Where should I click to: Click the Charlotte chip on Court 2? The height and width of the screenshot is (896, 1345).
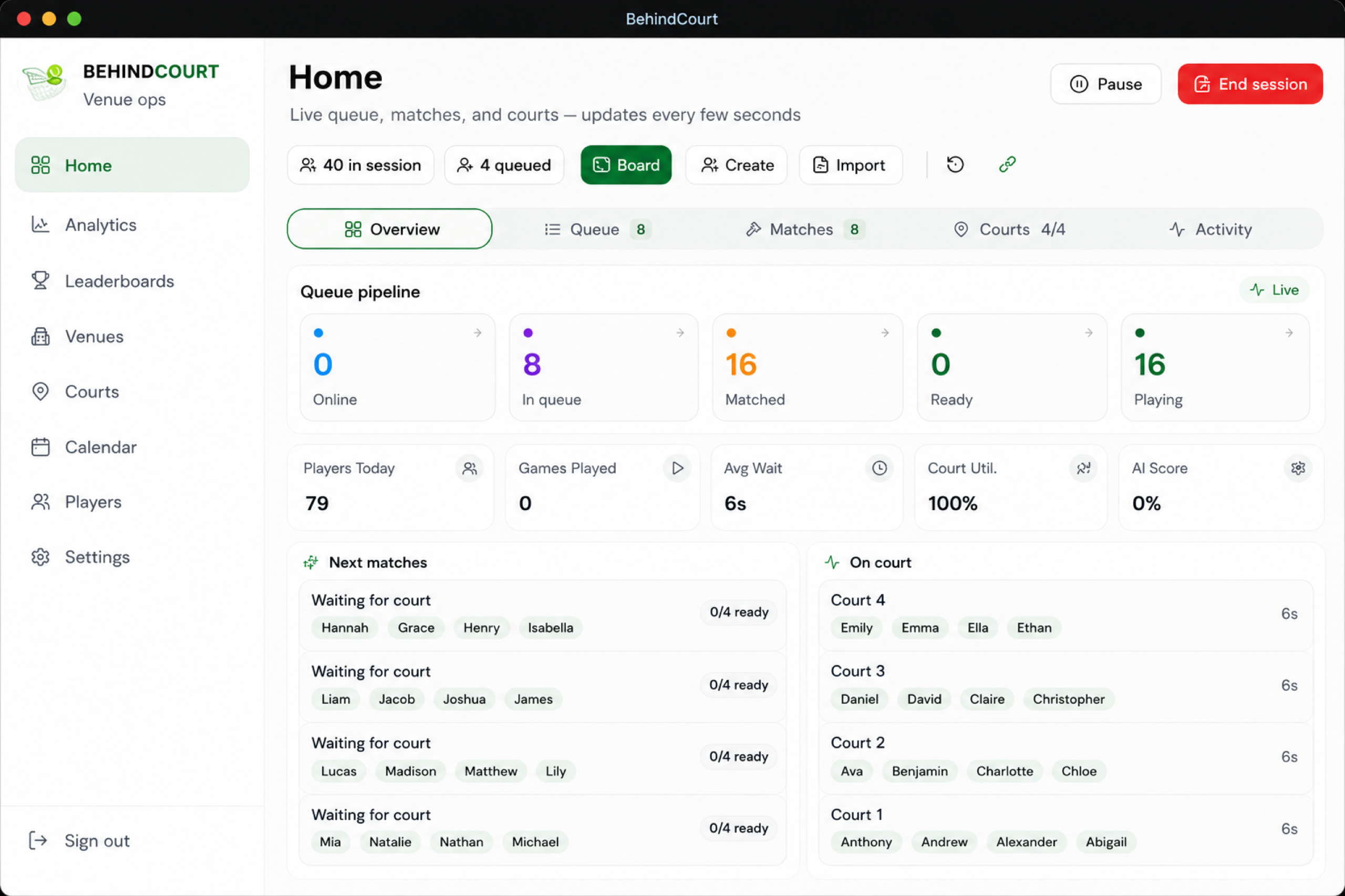1005,772
